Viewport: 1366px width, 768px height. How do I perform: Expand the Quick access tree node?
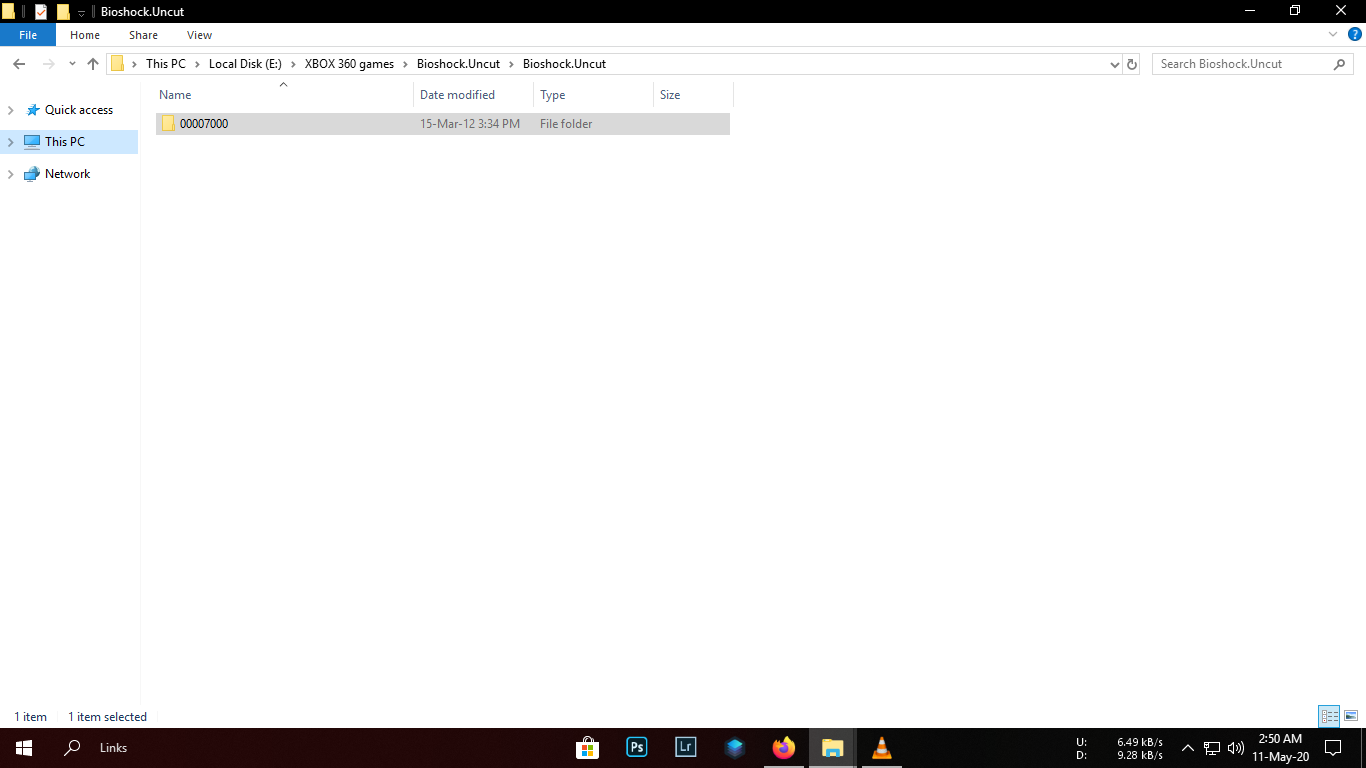(11, 110)
